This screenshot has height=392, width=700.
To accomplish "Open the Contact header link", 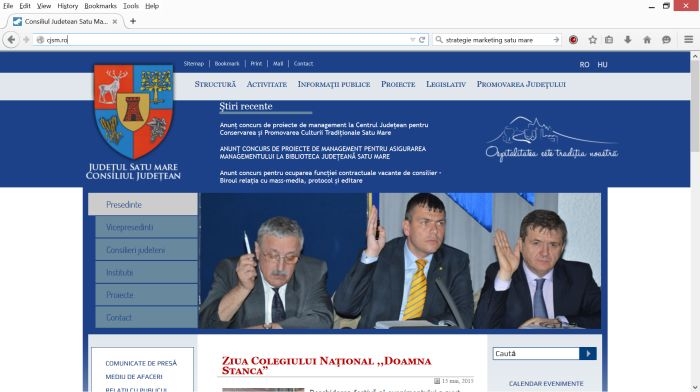I will (303, 63).
